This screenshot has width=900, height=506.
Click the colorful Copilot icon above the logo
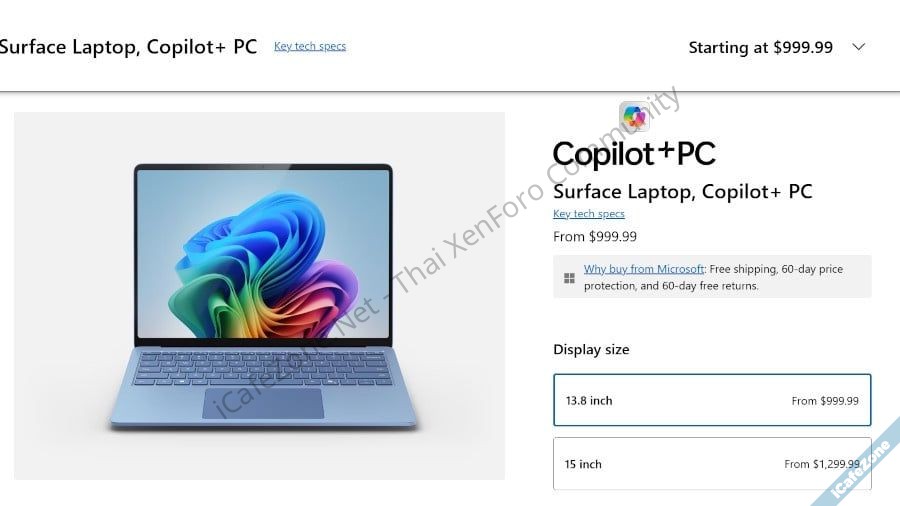coord(634,116)
